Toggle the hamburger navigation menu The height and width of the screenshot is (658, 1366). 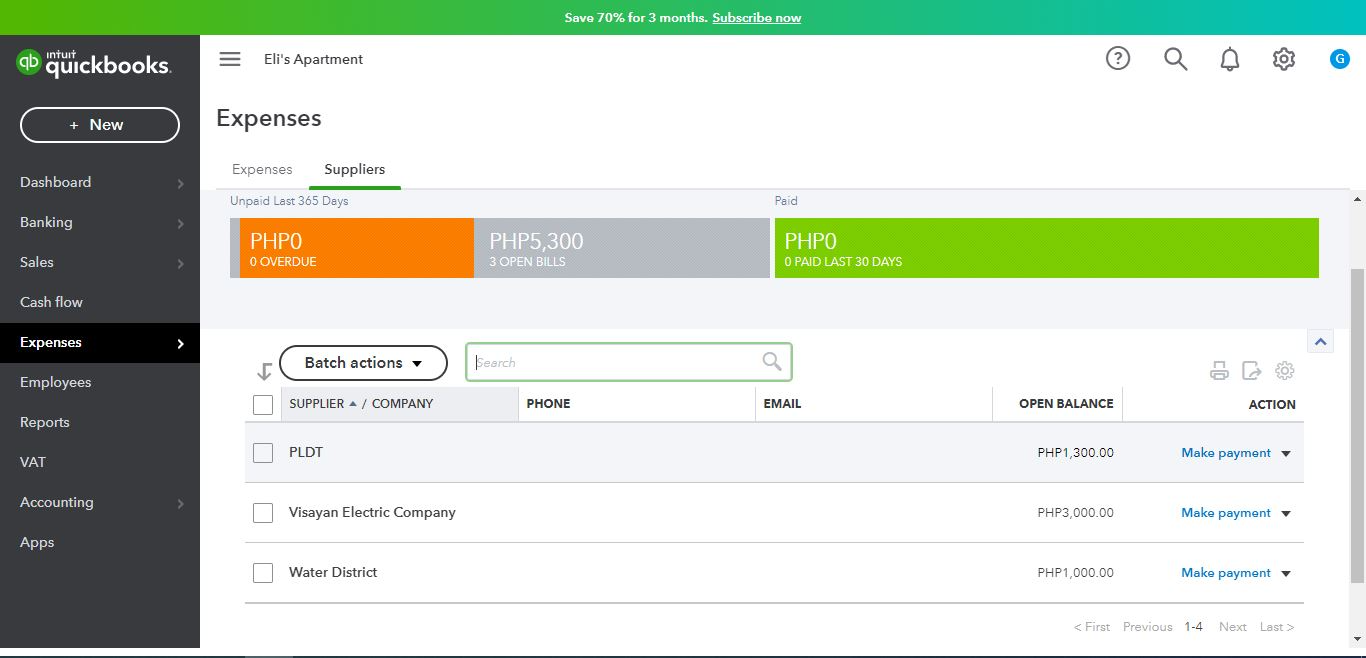(x=230, y=59)
